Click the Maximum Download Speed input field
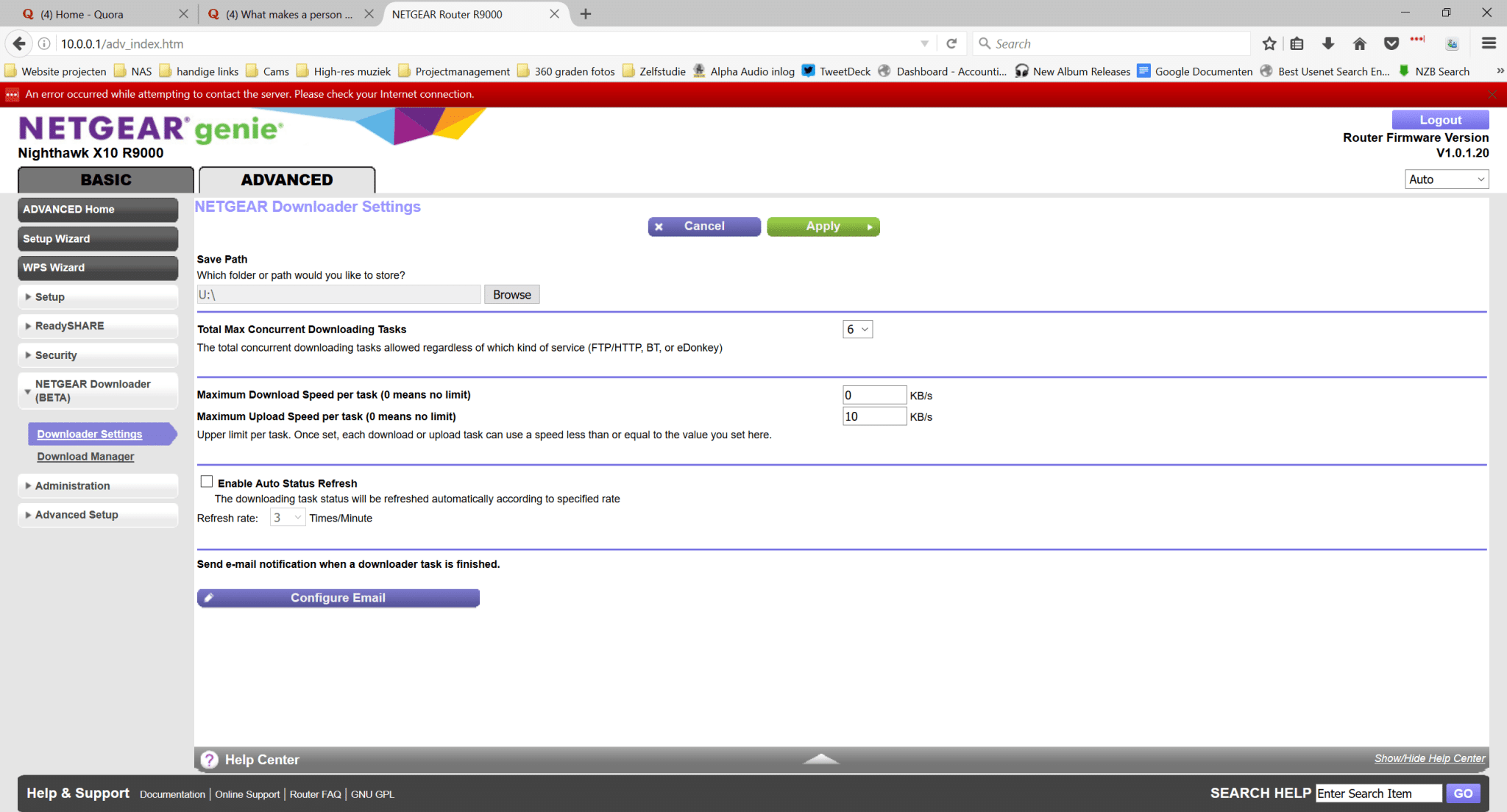 coord(874,395)
